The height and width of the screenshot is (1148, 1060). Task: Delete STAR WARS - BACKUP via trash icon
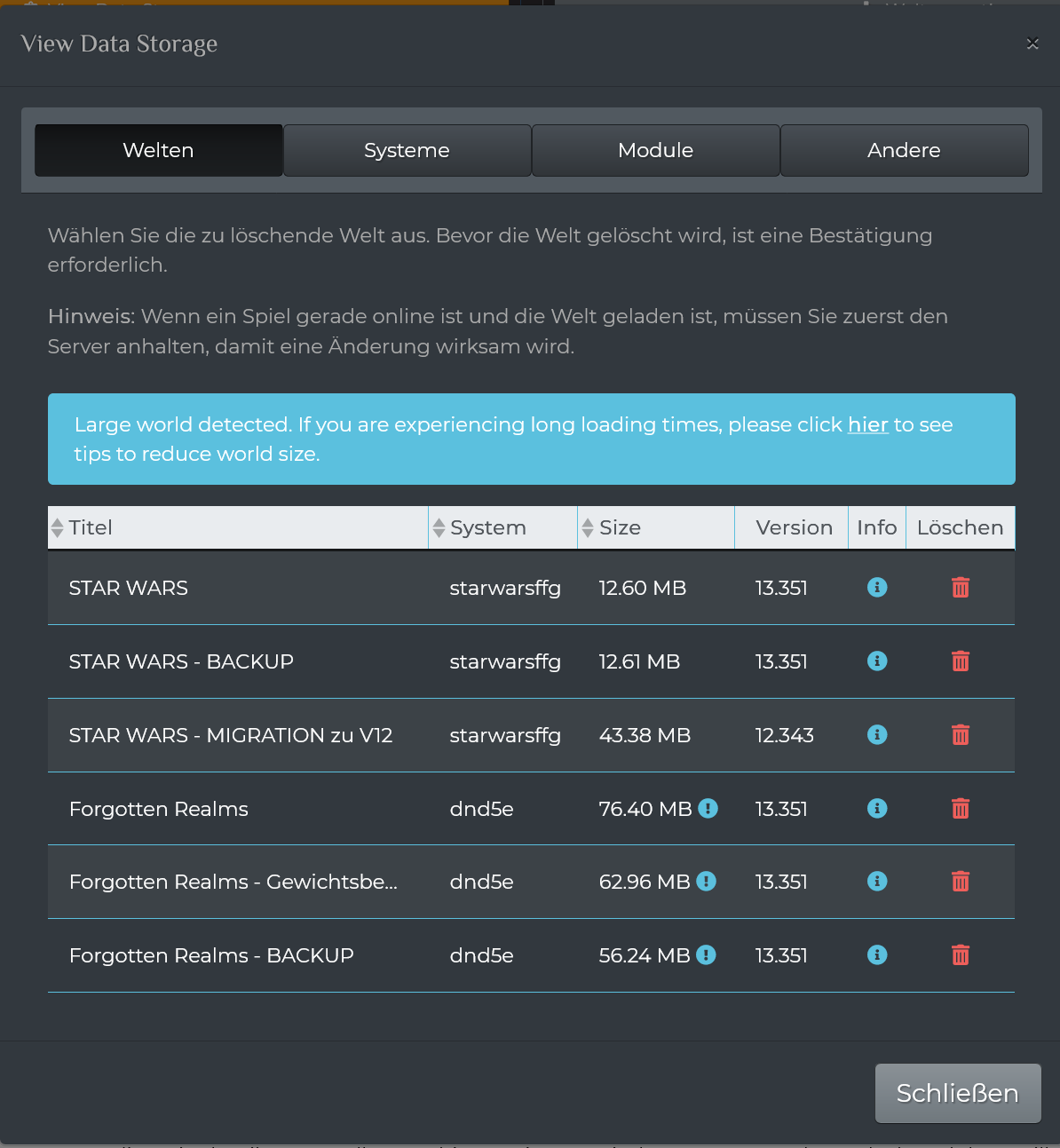[x=961, y=661]
